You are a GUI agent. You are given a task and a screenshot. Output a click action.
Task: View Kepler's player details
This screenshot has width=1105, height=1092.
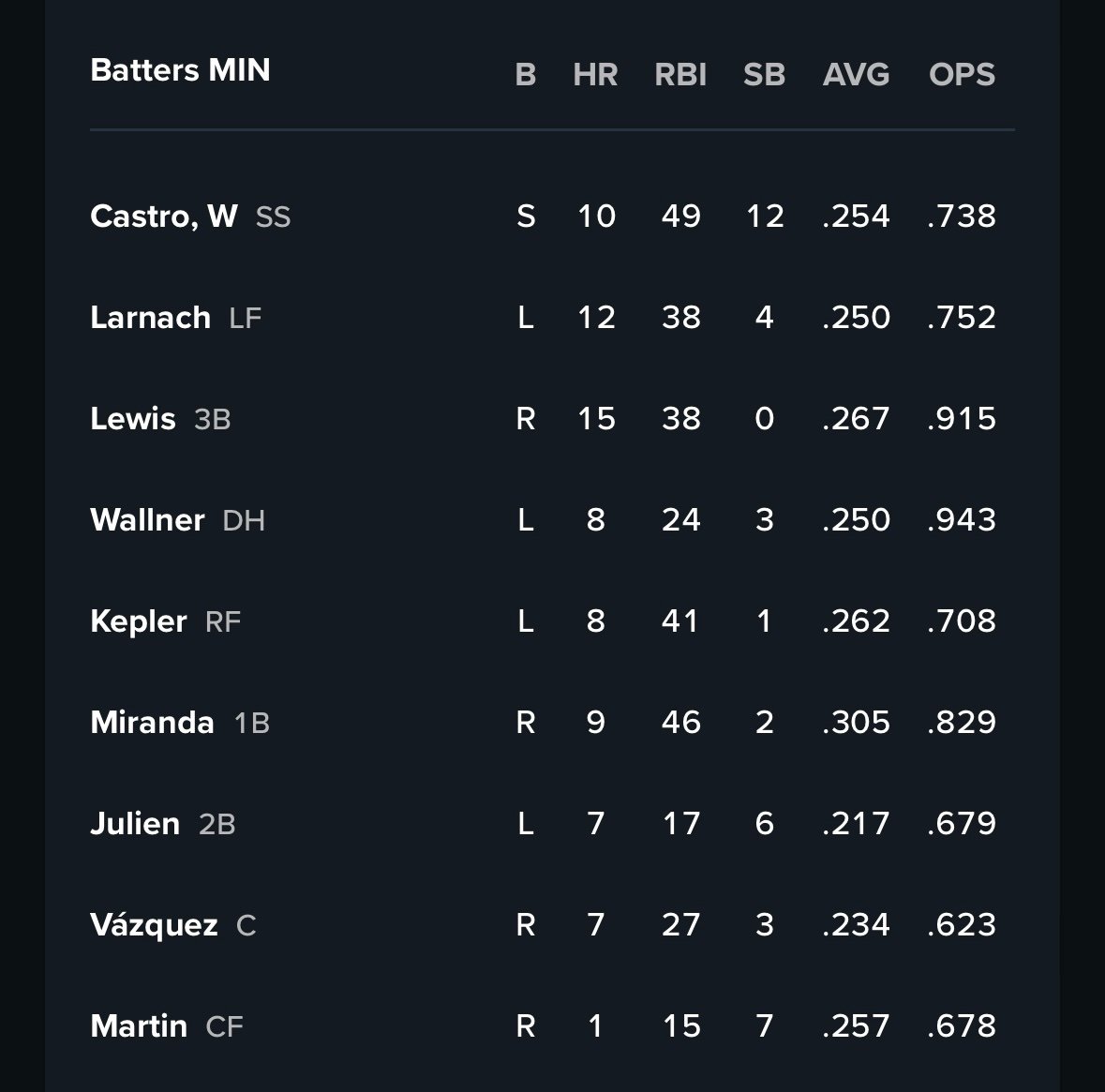point(139,621)
